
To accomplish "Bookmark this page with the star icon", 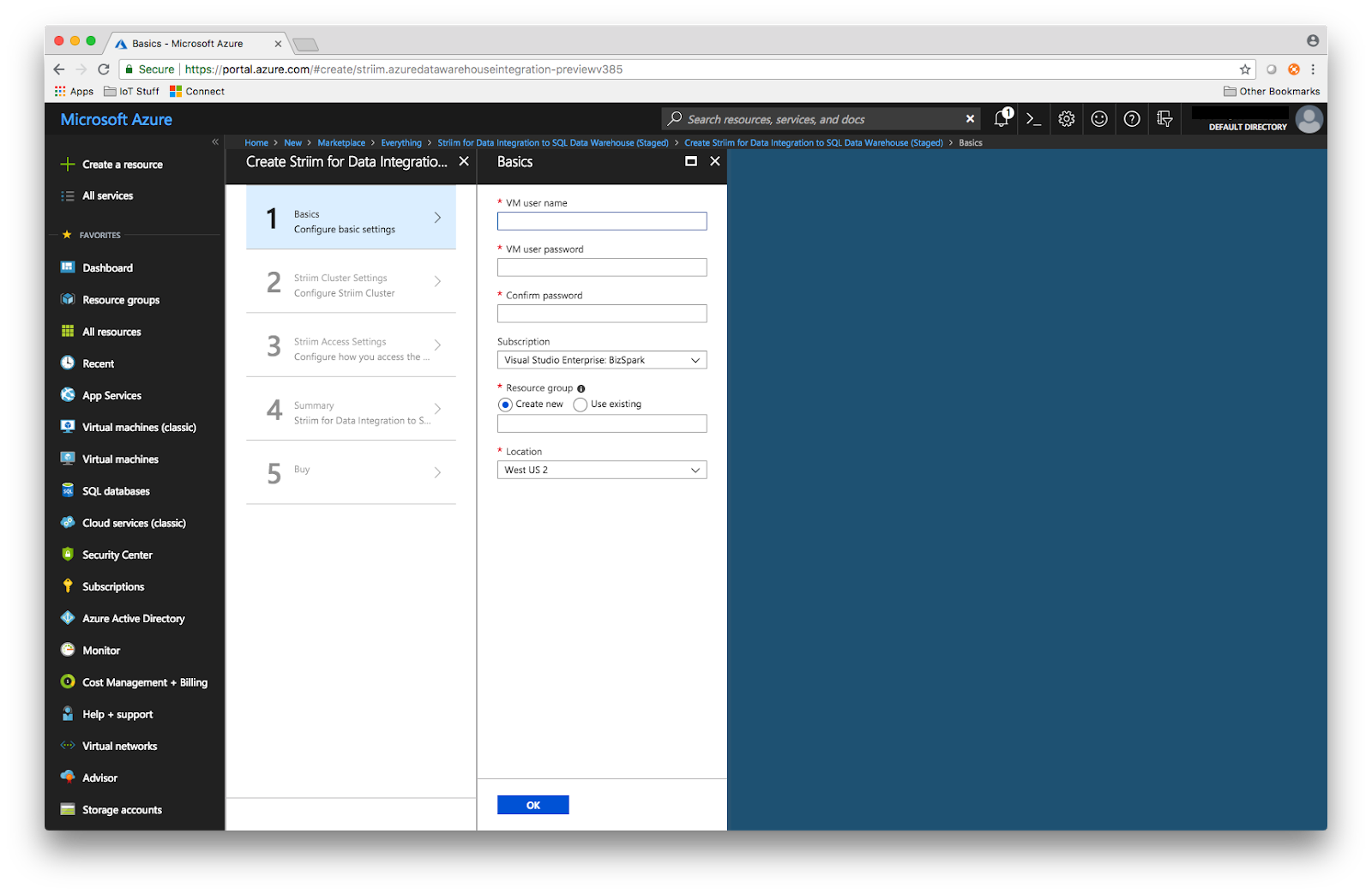I will [x=1245, y=69].
